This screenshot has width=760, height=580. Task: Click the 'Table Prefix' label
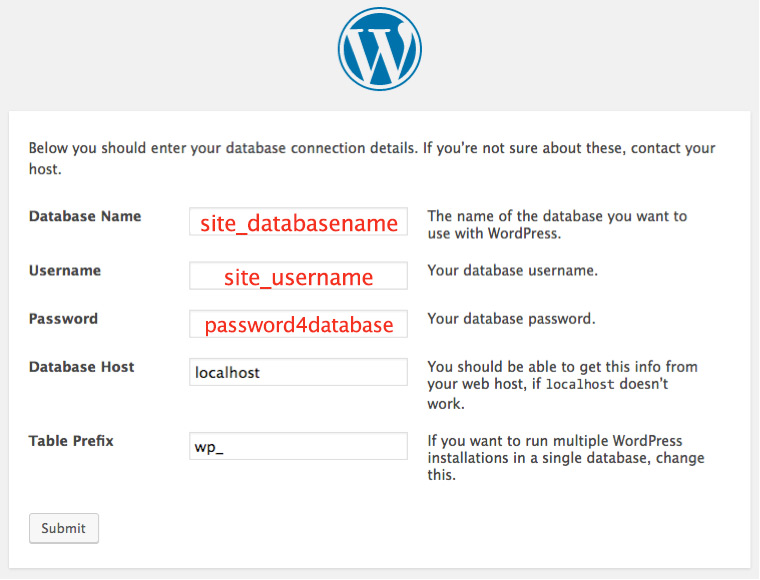pyautogui.click(x=71, y=441)
